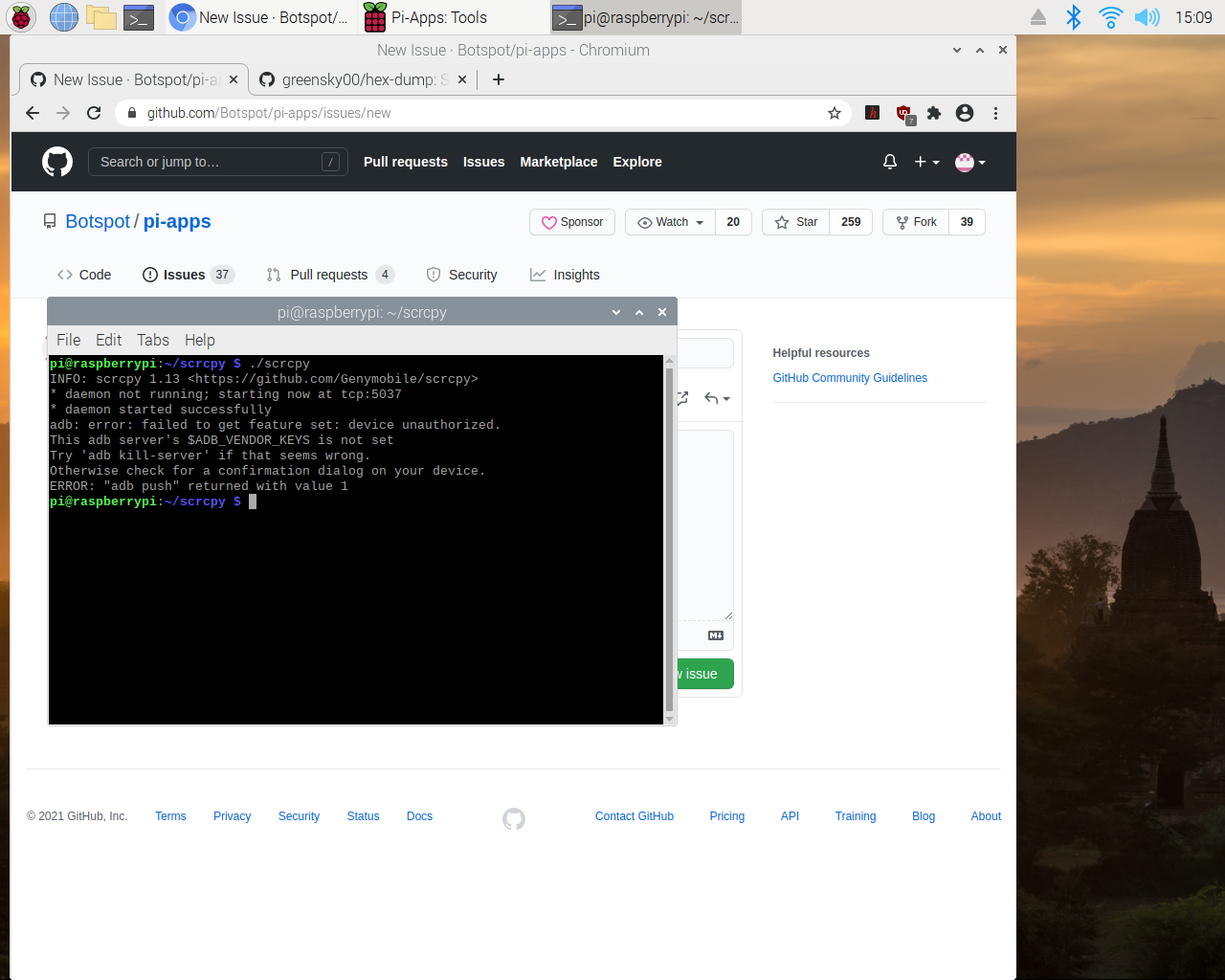Bookmark the page with the address bar star
Image resolution: width=1225 pixels, height=980 pixels.
coord(834,113)
